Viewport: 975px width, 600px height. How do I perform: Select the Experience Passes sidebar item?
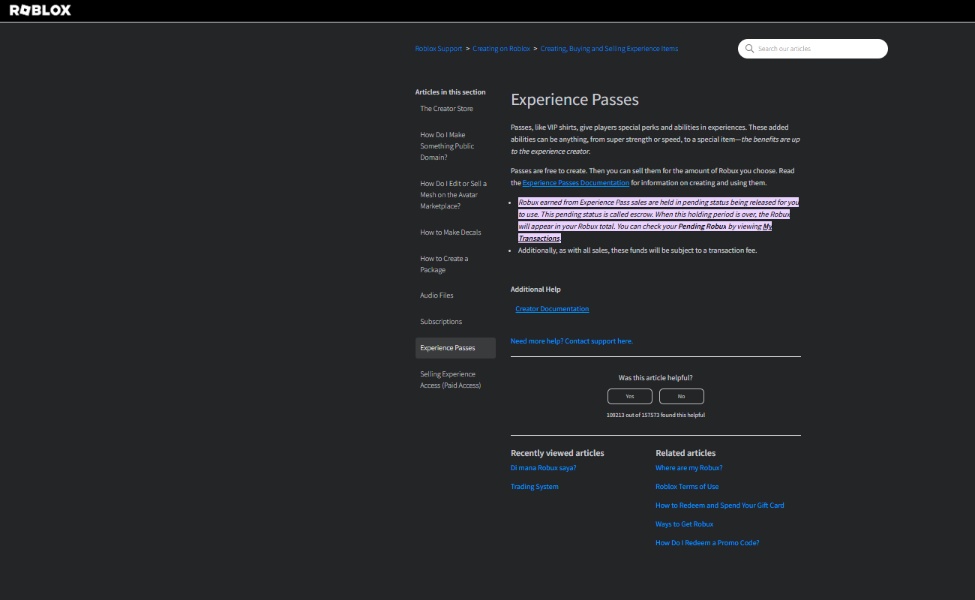(x=455, y=348)
